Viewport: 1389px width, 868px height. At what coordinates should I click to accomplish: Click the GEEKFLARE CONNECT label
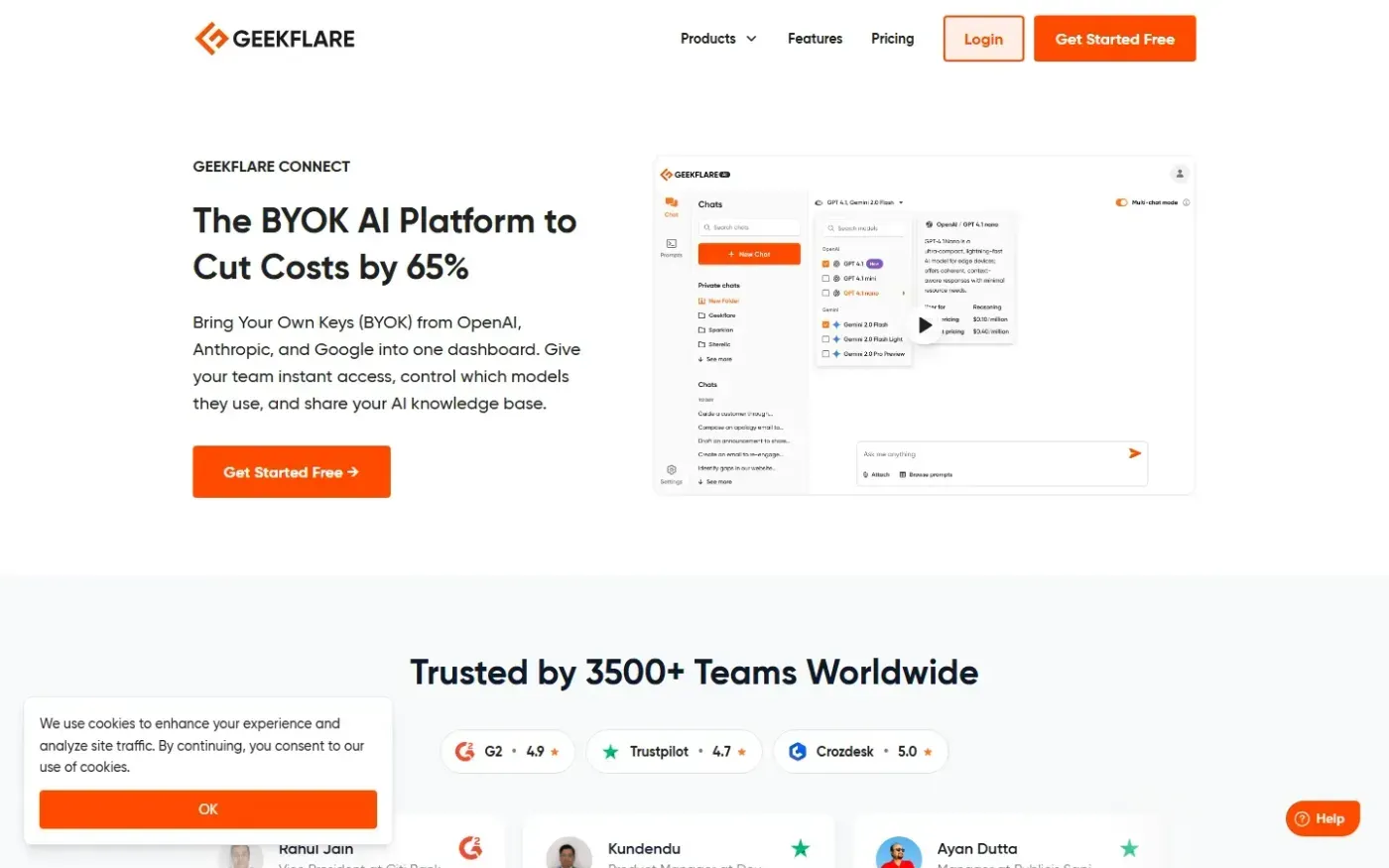(272, 167)
